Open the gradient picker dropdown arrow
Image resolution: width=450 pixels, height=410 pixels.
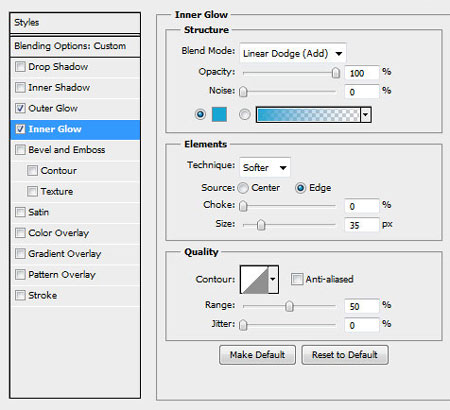point(366,115)
